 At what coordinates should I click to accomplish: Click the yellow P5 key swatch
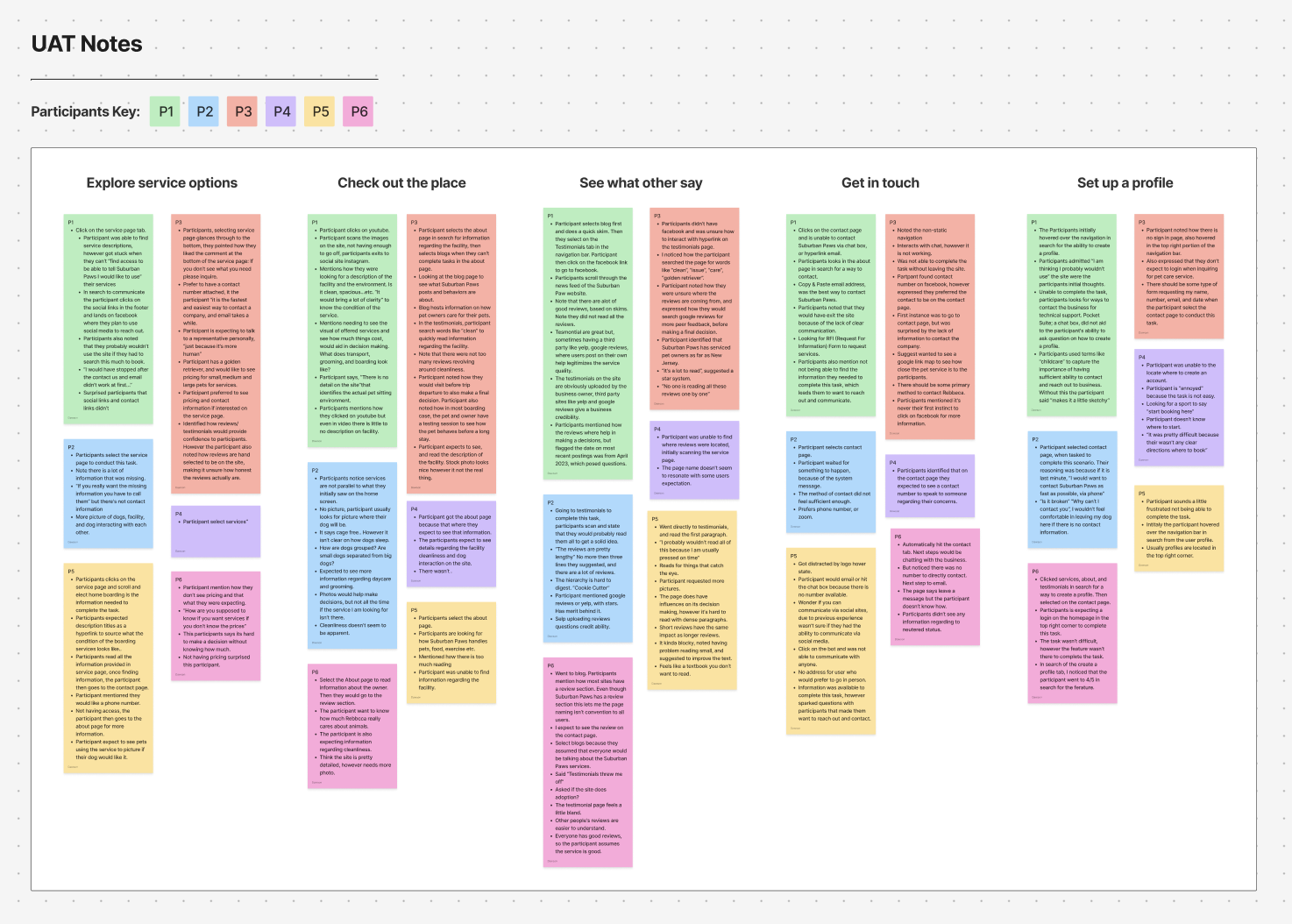click(x=320, y=111)
